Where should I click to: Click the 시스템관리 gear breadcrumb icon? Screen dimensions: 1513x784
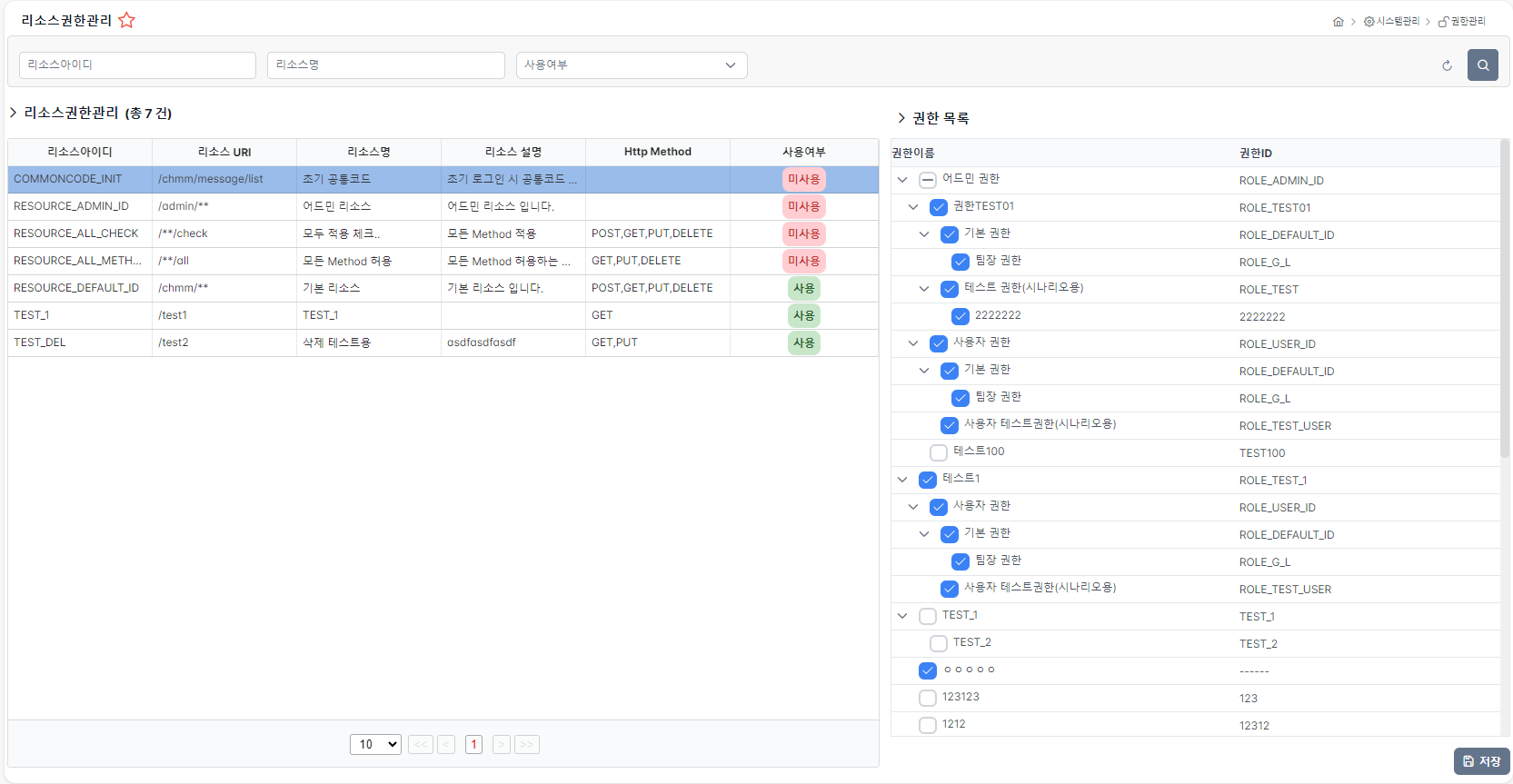tap(1369, 22)
